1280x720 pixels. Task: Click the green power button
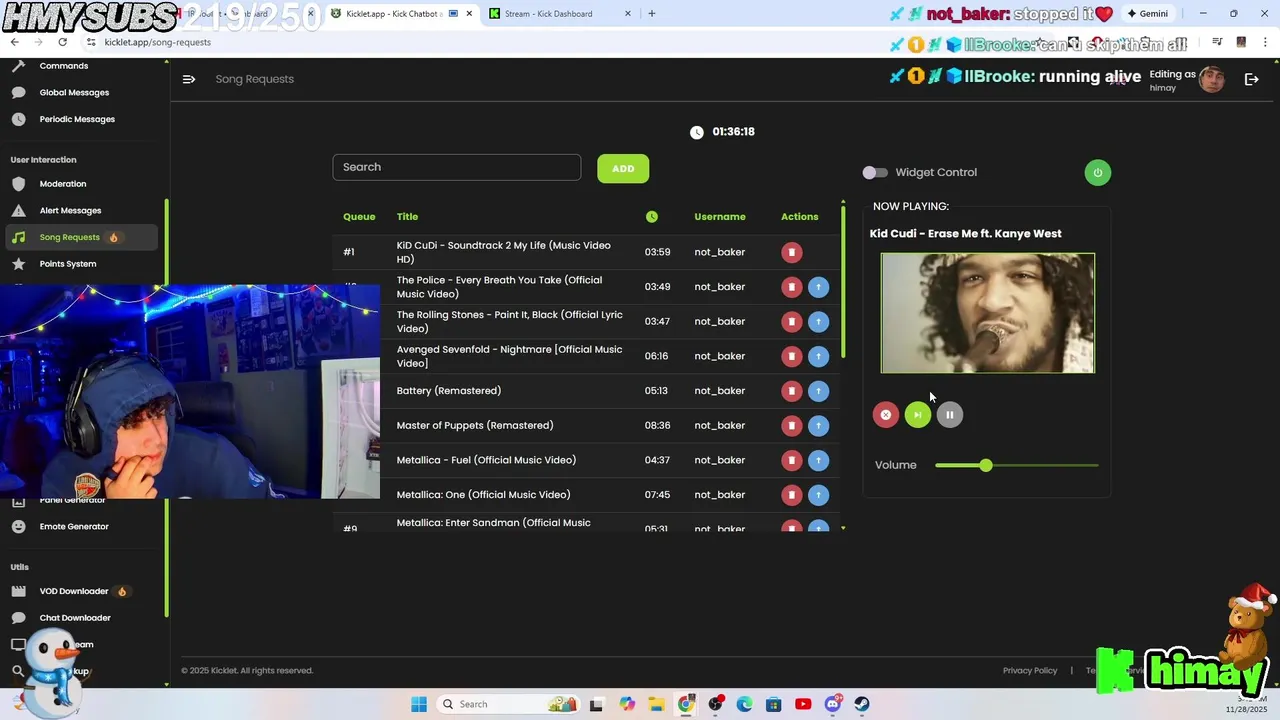[x=1097, y=172]
